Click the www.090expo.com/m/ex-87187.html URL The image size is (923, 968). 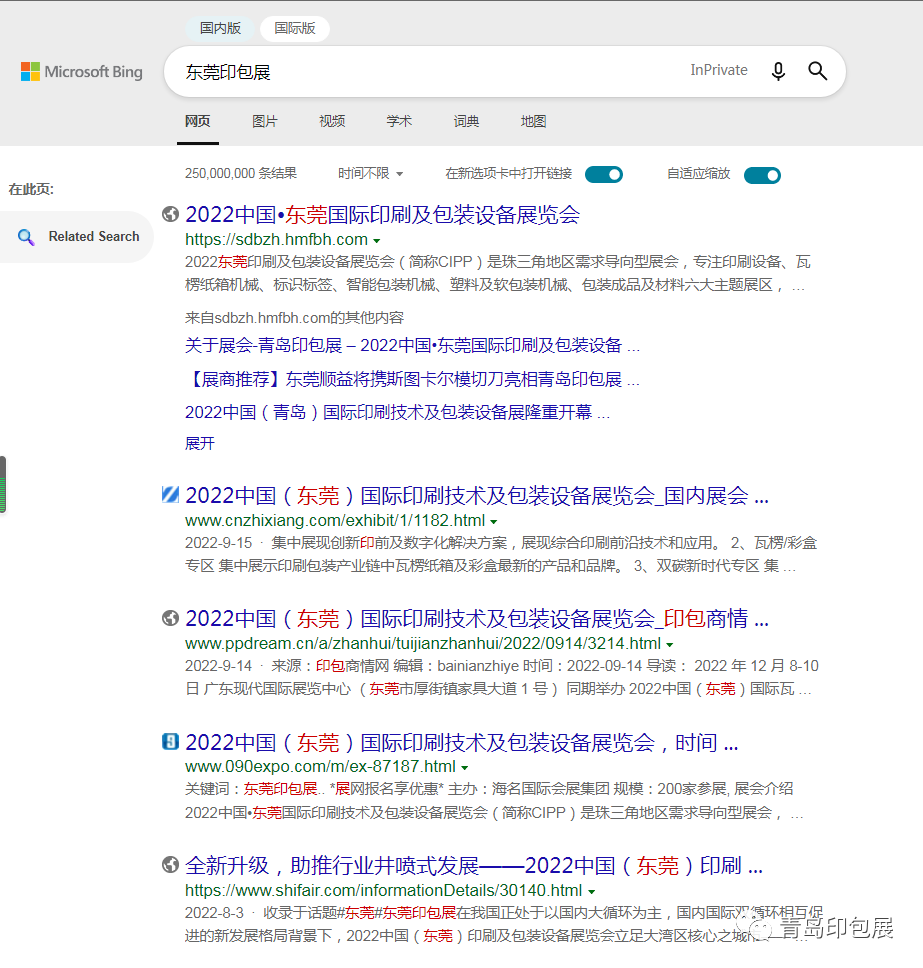pyautogui.click(x=320, y=767)
